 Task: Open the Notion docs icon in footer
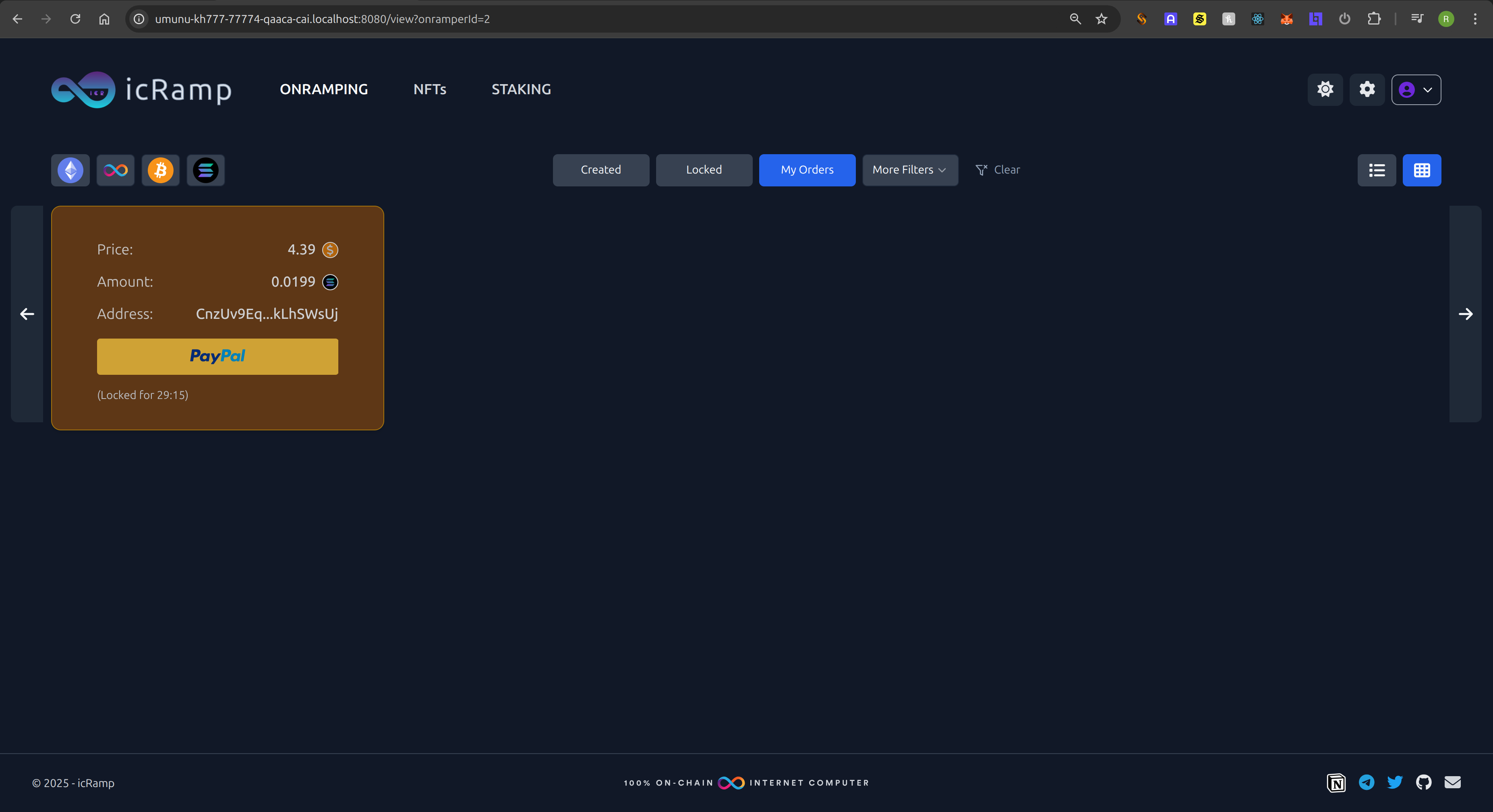(x=1336, y=783)
